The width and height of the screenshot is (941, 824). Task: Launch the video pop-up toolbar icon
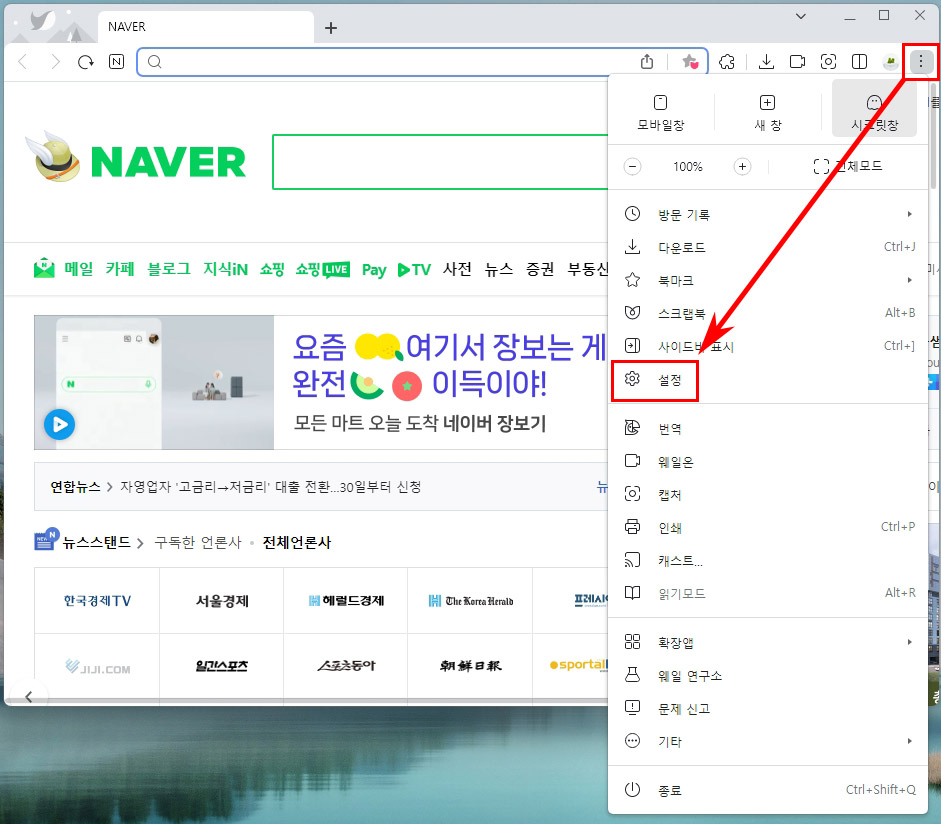797,61
